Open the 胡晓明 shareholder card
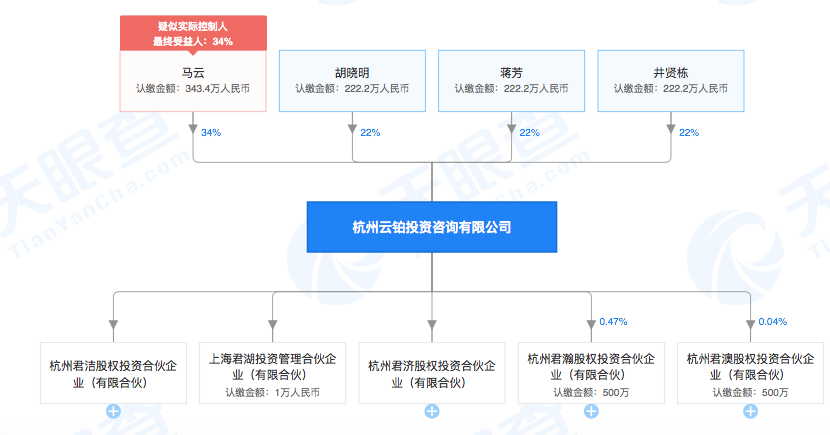The width and height of the screenshot is (830, 435). point(353,81)
